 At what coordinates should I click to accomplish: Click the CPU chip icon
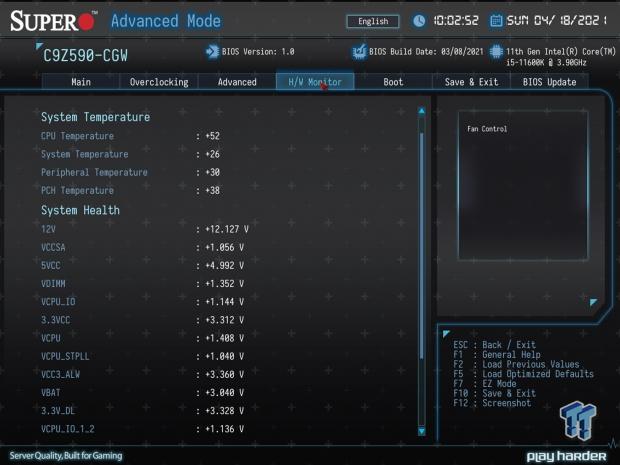[496, 52]
